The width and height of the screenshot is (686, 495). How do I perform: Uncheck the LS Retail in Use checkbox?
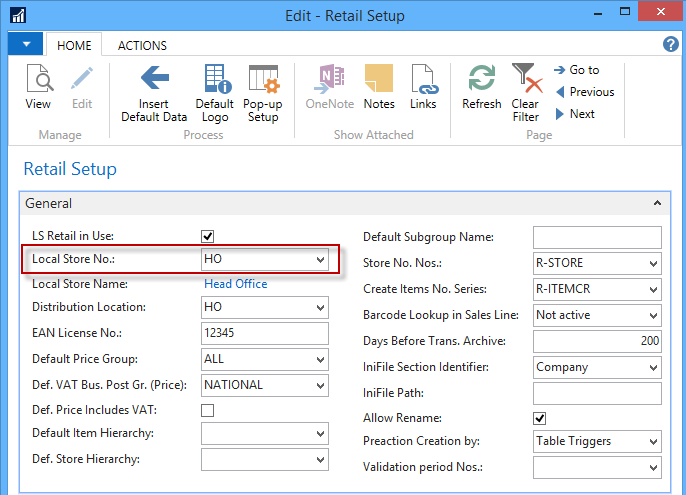click(208, 236)
